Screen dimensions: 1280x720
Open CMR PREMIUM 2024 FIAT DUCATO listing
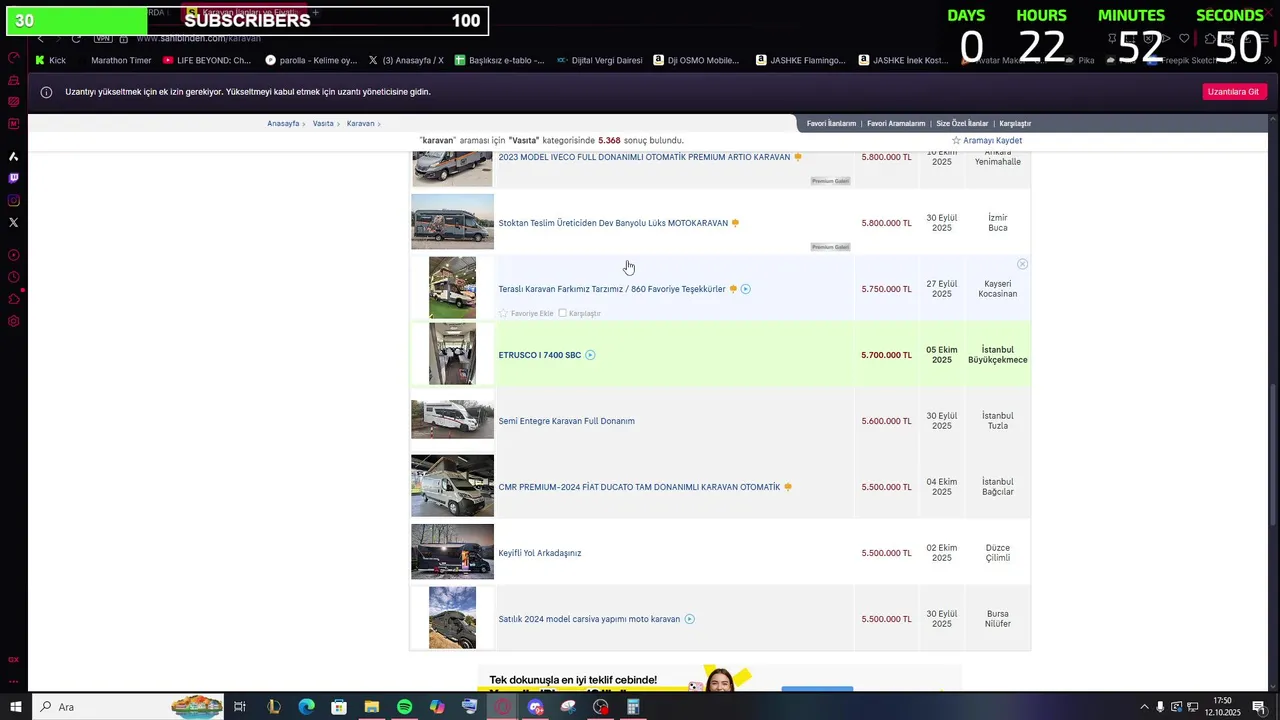click(639, 487)
